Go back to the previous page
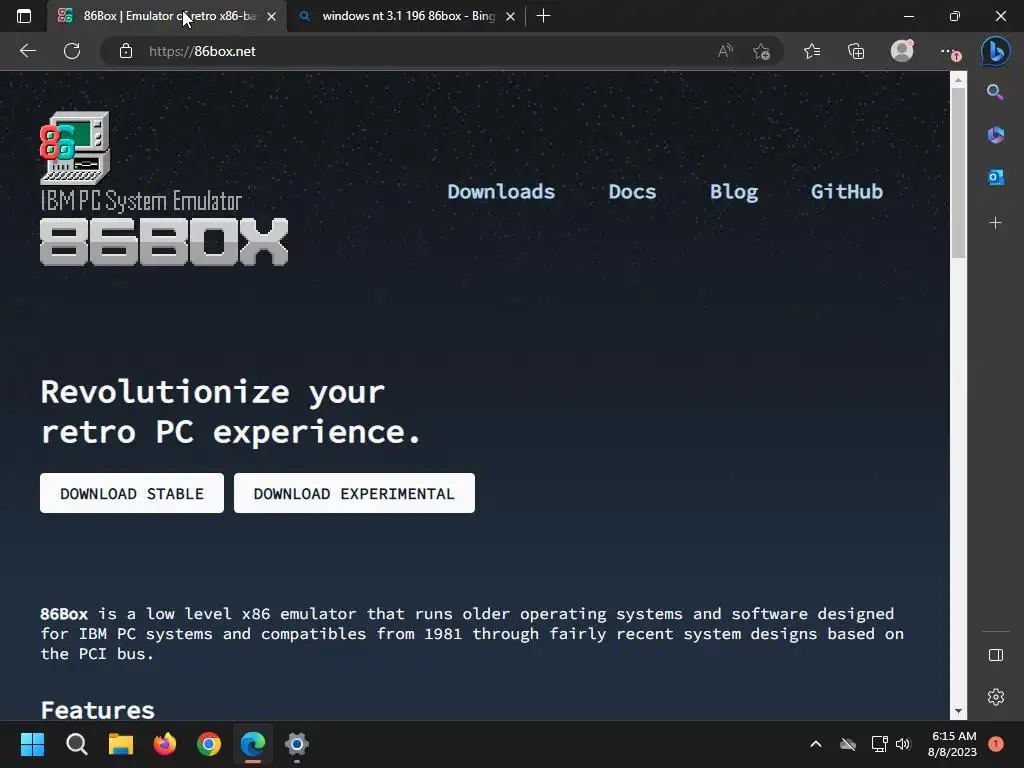 click(27, 51)
